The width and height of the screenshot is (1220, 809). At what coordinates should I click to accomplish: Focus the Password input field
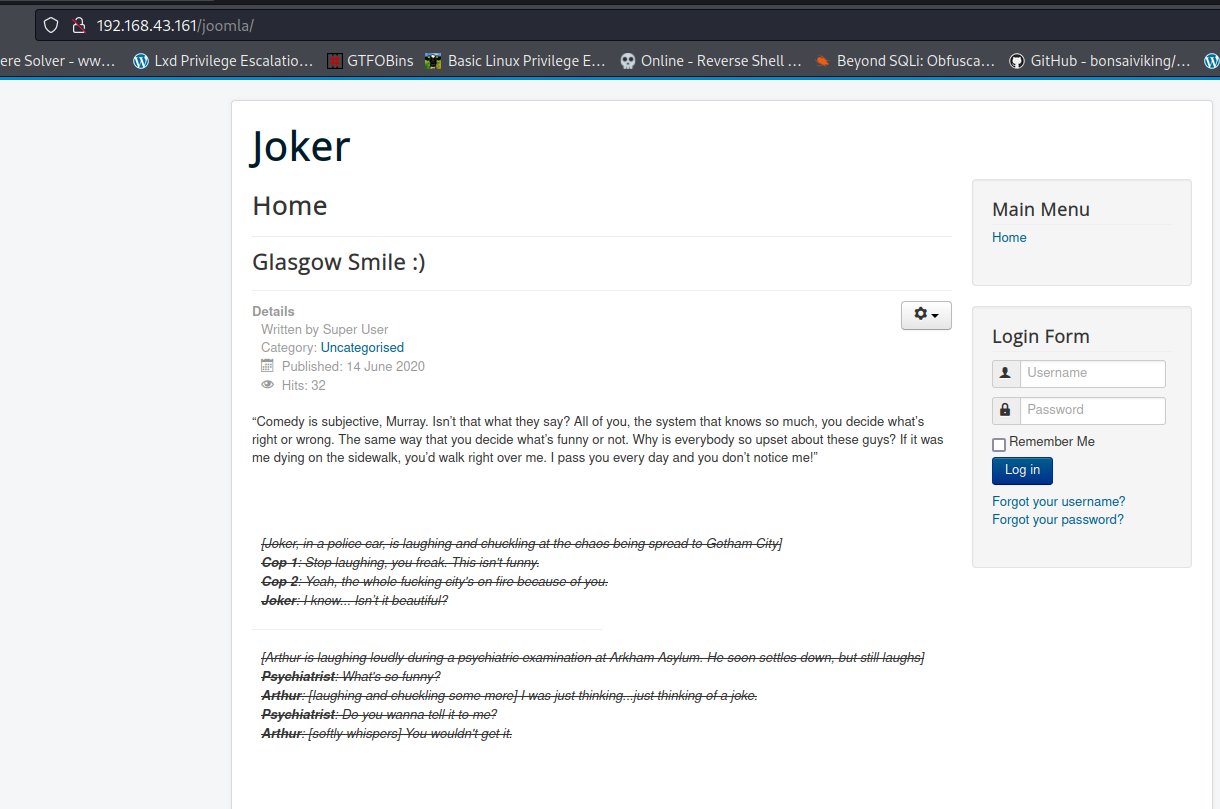point(1092,410)
